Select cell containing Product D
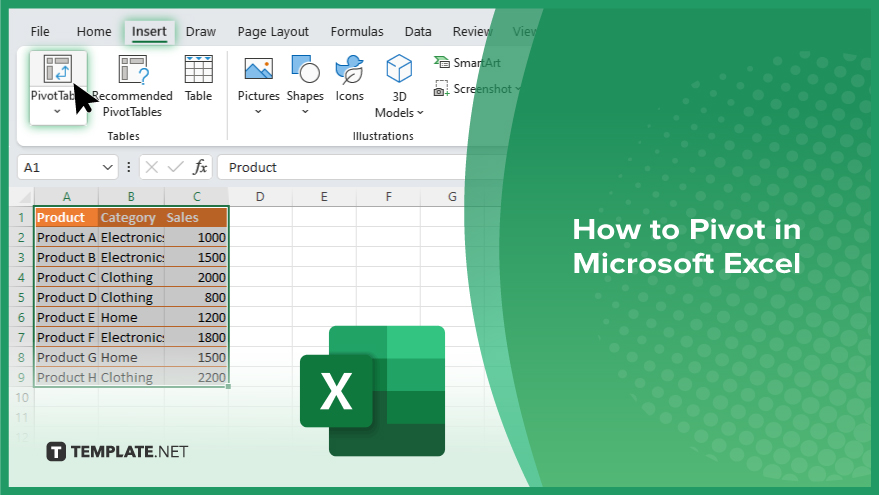Screen dimensions: 879x495 [66, 298]
